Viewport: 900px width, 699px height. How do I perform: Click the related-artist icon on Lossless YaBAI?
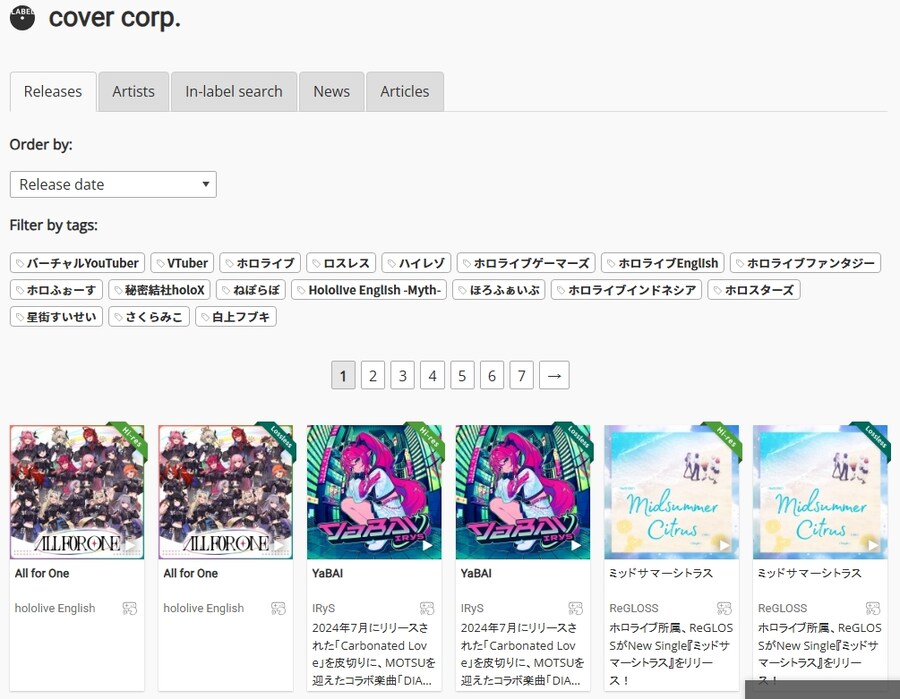tap(576, 608)
